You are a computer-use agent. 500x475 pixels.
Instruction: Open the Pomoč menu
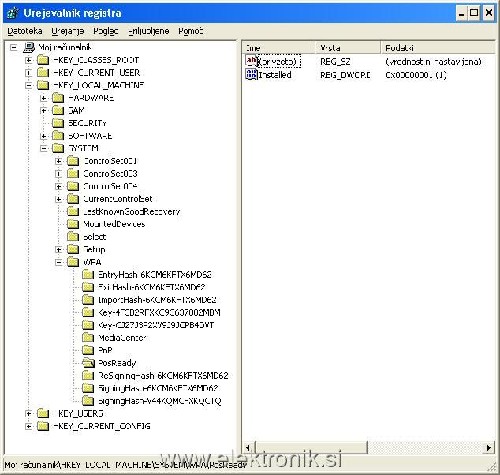coord(191,31)
